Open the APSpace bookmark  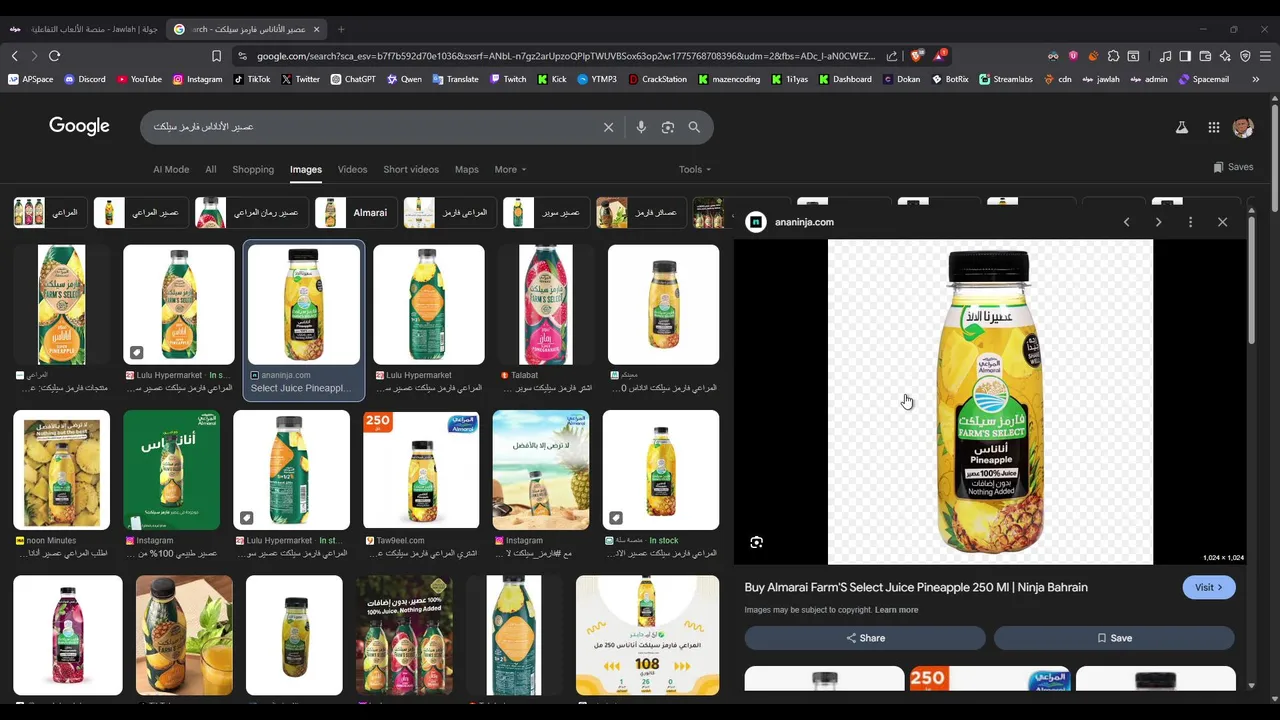[x=31, y=79]
